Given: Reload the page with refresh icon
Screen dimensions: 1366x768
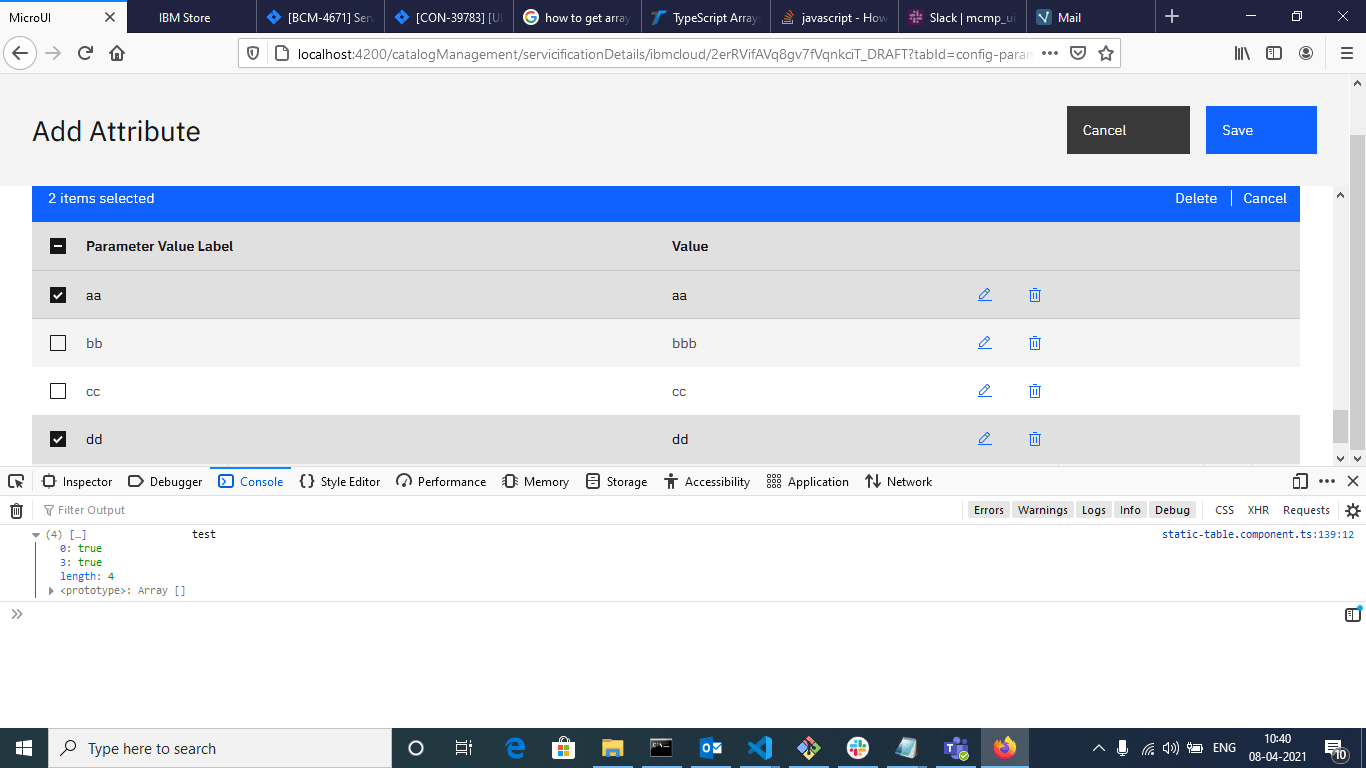Looking at the screenshot, I should click(86, 53).
